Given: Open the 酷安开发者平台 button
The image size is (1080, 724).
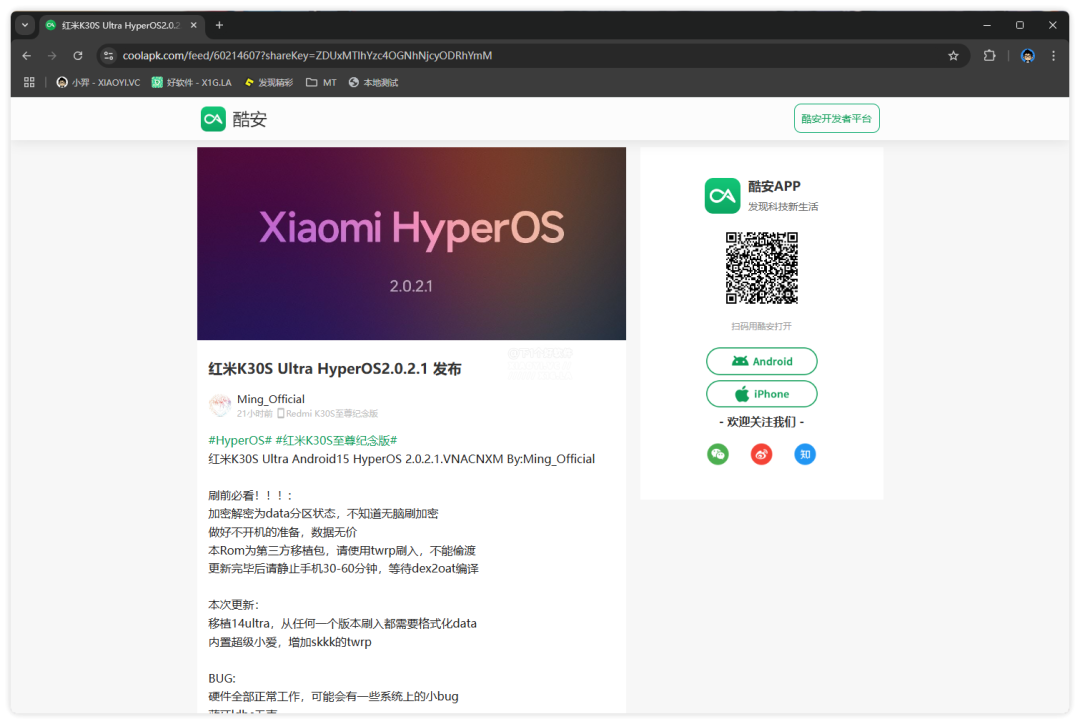Looking at the screenshot, I should tap(836, 119).
